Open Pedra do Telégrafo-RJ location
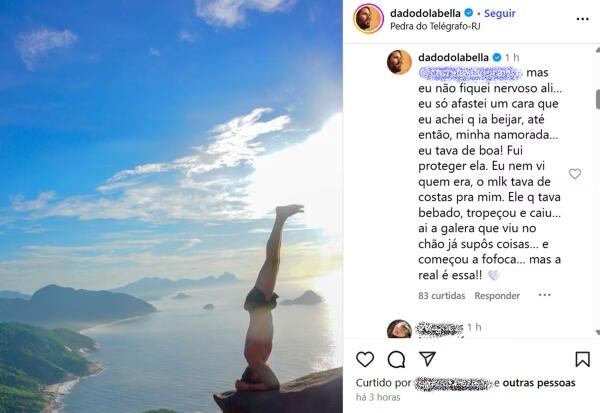The width and height of the screenshot is (600, 413). (435, 26)
